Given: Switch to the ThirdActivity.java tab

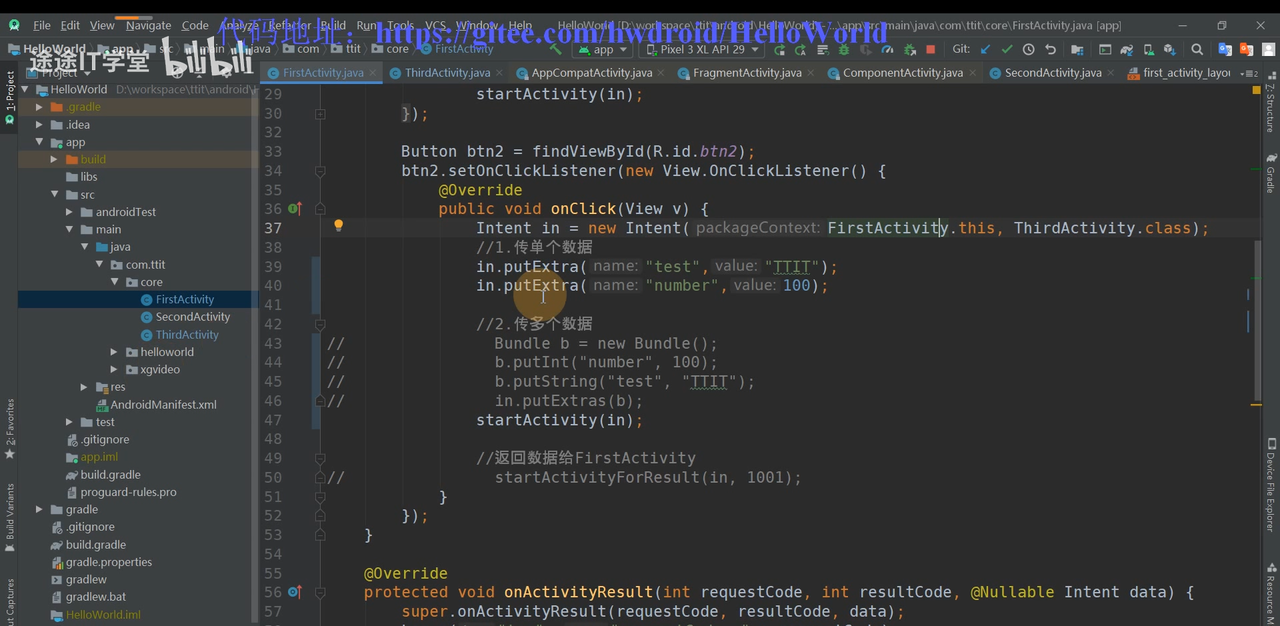Looking at the screenshot, I should 447,72.
